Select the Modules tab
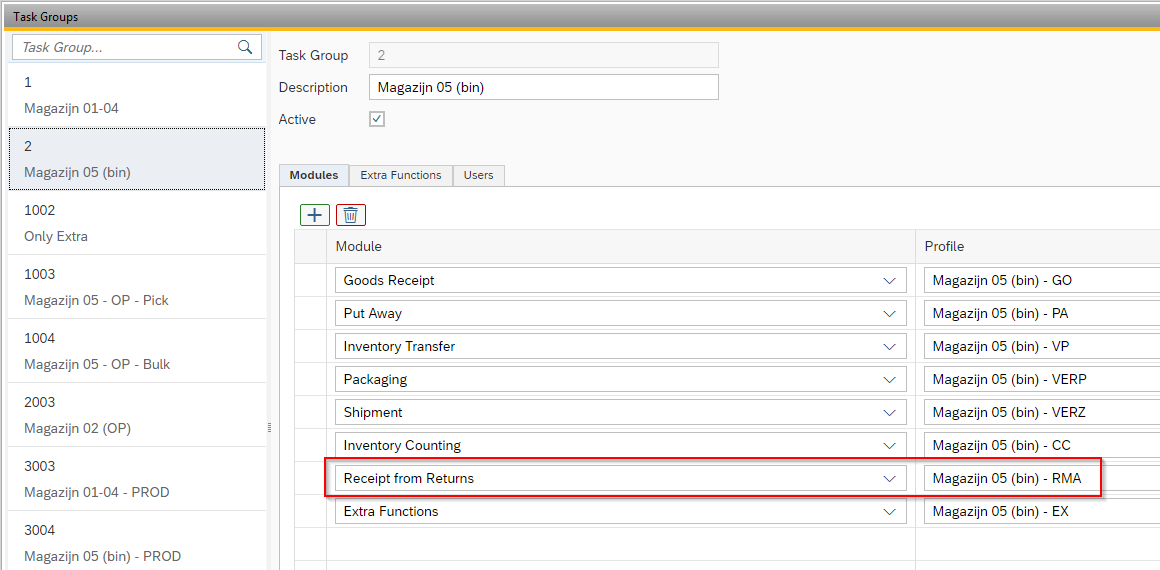The width and height of the screenshot is (1160, 570). point(314,175)
